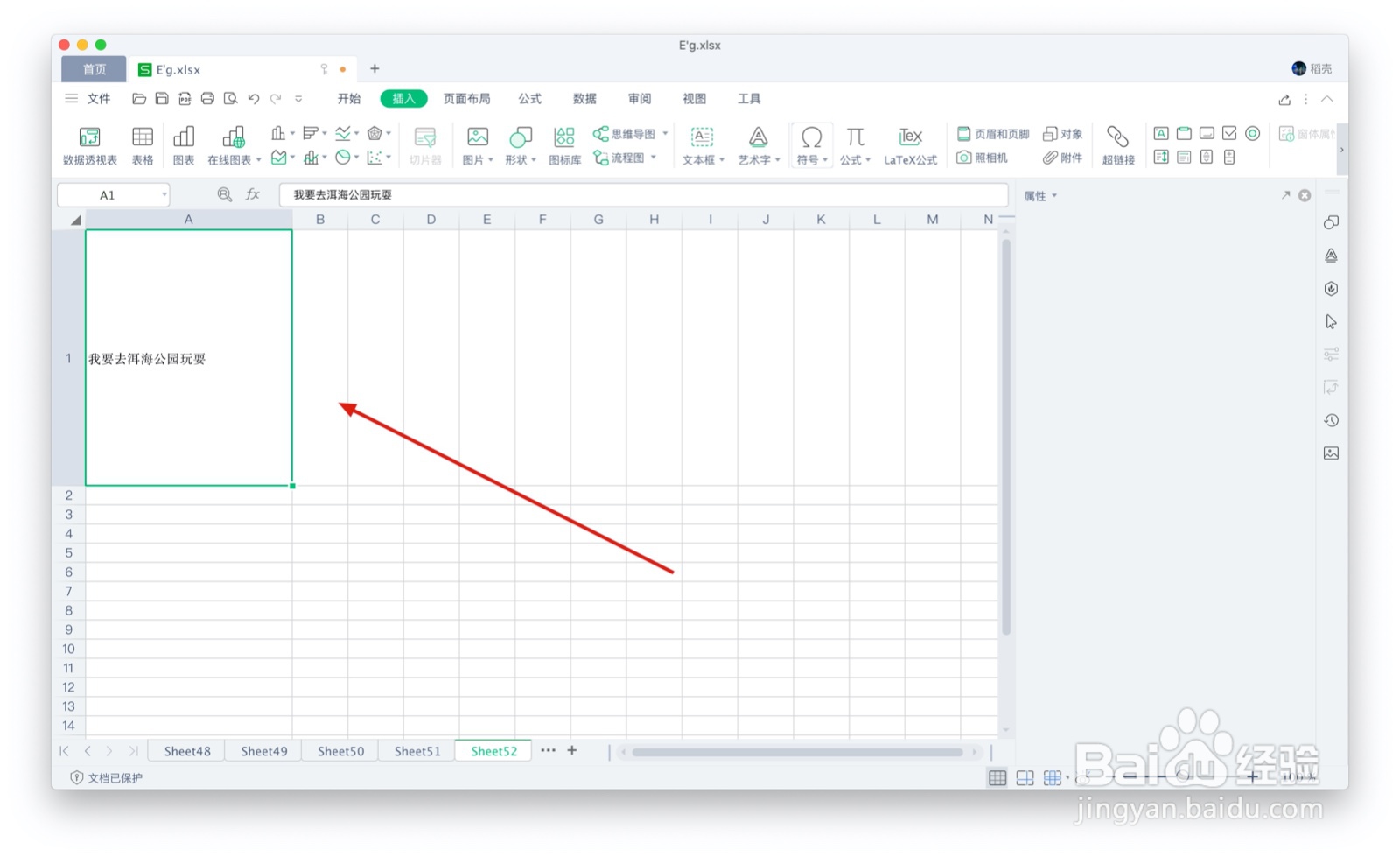1400x857 pixels.
Task: Click the vertical scrollbar of the sheet
Action: coord(1006,437)
